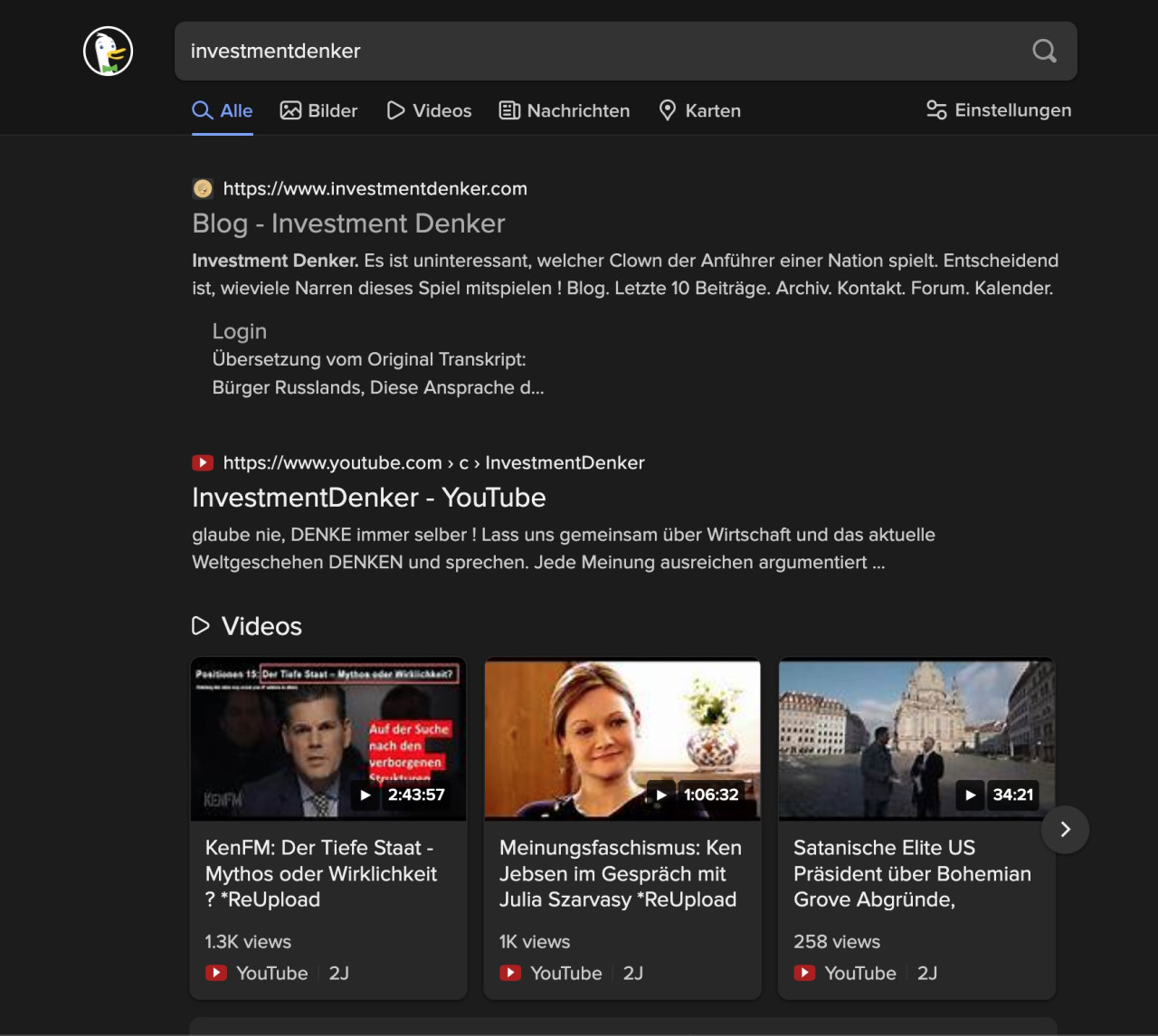This screenshot has height=1036, width=1158.
Task: Play the Satanische Elite video via play icon
Action: coord(970,795)
